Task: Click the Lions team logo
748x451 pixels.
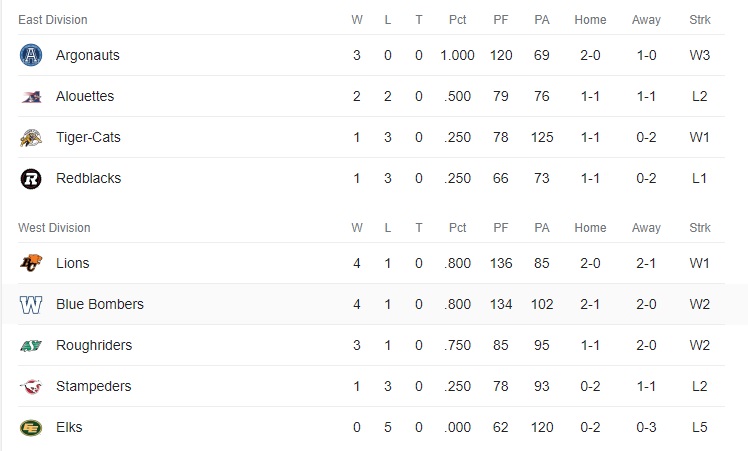Action: point(31,264)
